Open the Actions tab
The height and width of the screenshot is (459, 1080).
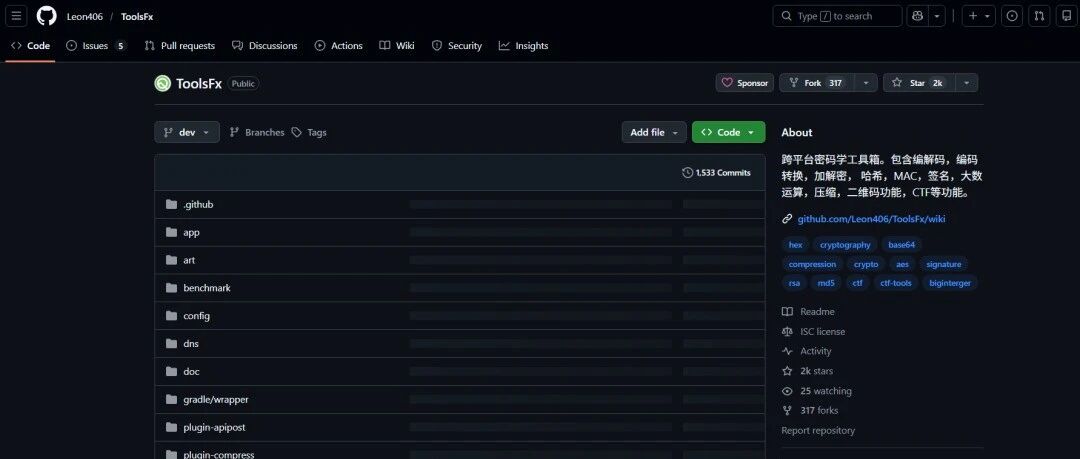338,45
